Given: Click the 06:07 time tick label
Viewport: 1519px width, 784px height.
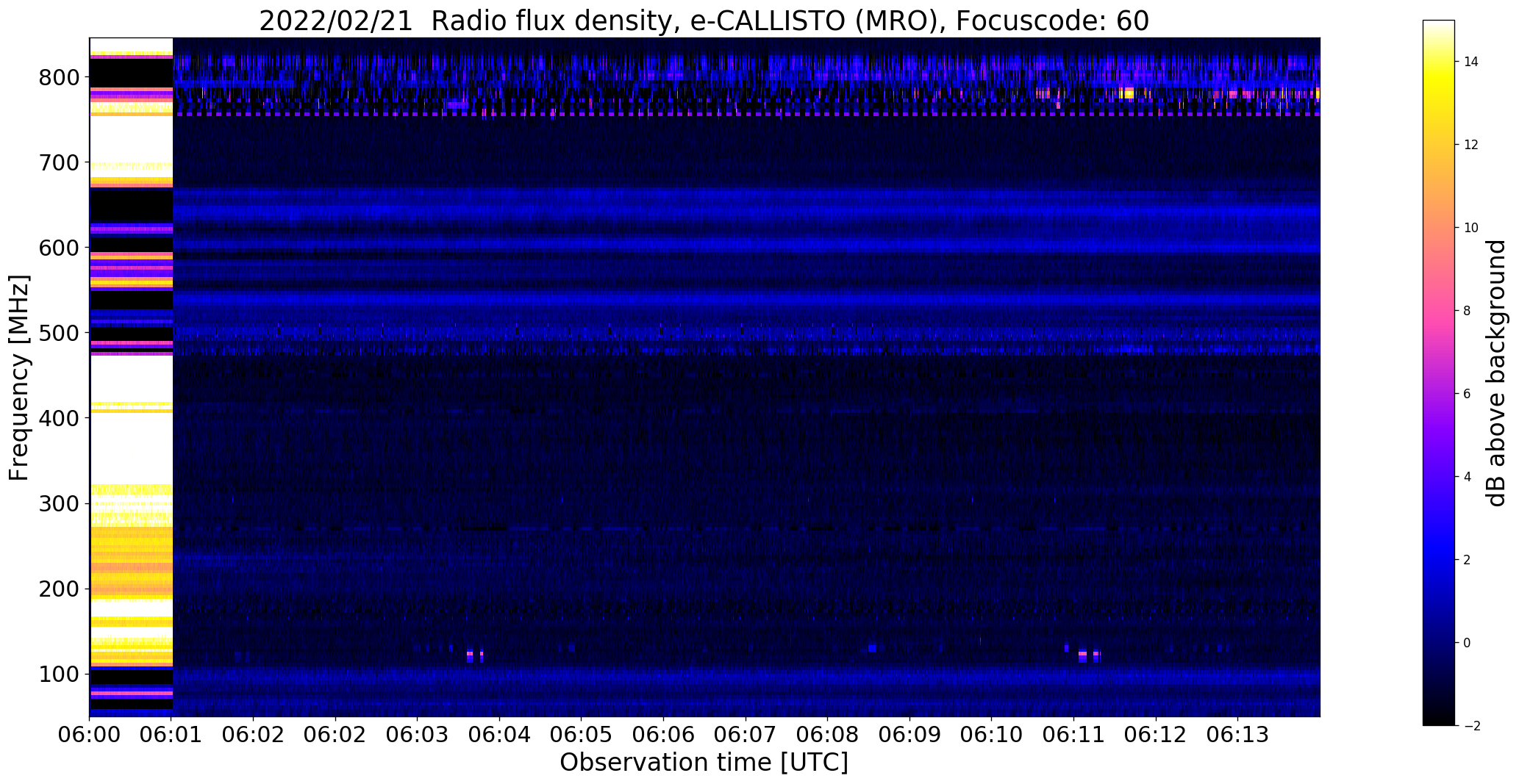Looking at the screenshot, I should (x=746, y=735).
